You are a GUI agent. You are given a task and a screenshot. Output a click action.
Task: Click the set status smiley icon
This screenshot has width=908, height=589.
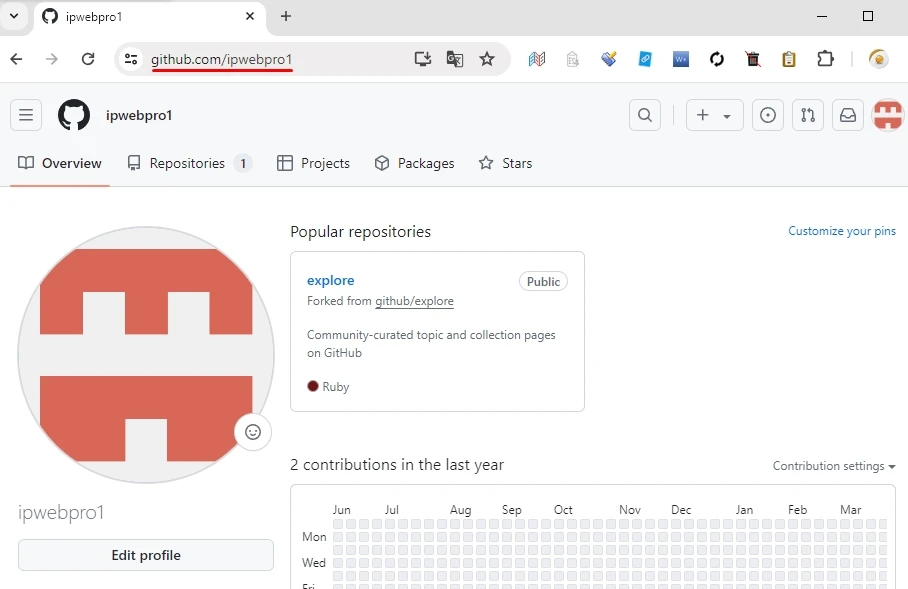pyautogui.click(x=253, y=432)
